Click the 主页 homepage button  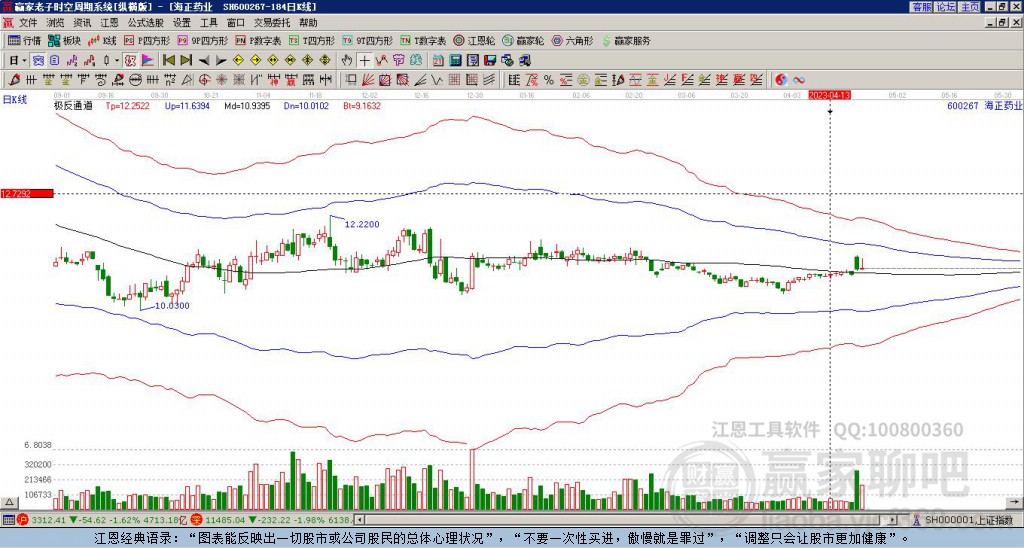970,7
